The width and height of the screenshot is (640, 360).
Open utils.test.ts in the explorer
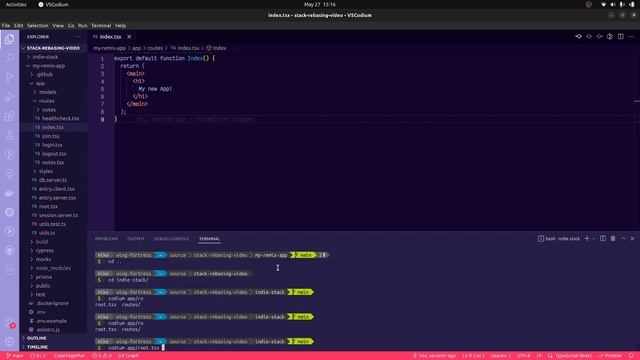[52, 224]
